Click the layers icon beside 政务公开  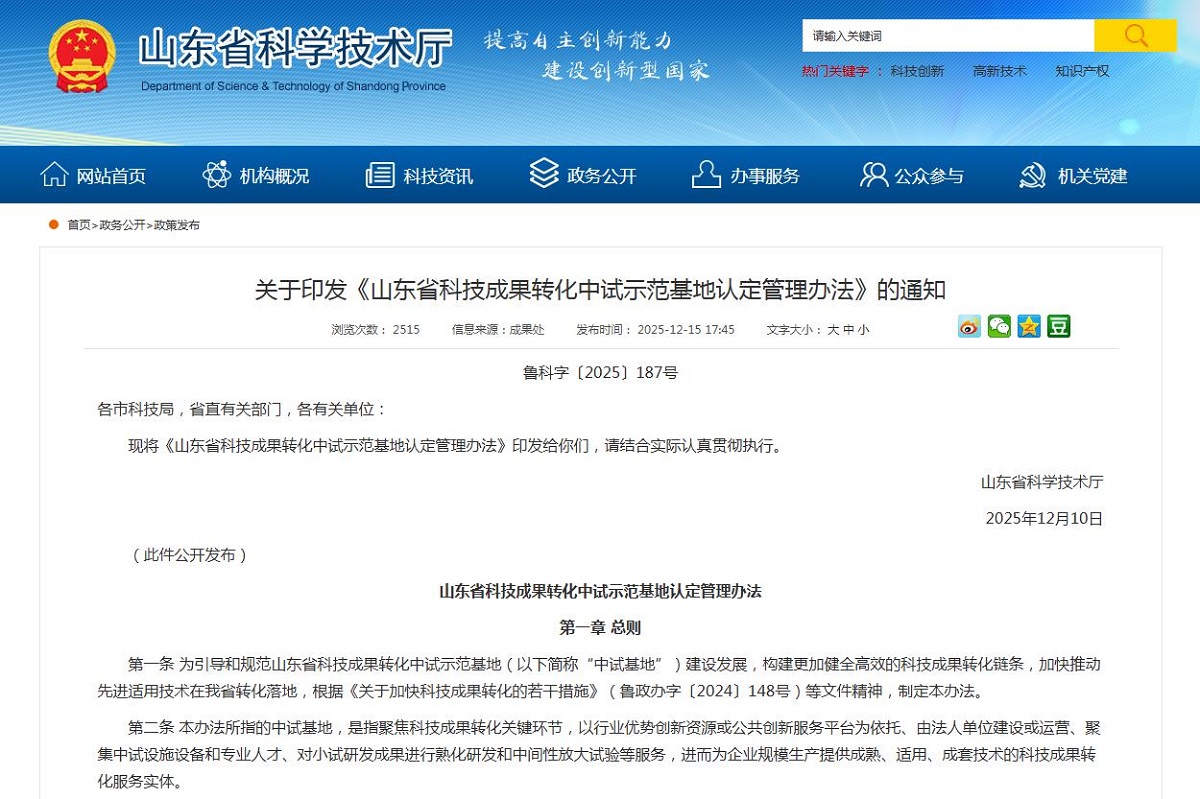[541, 174]
